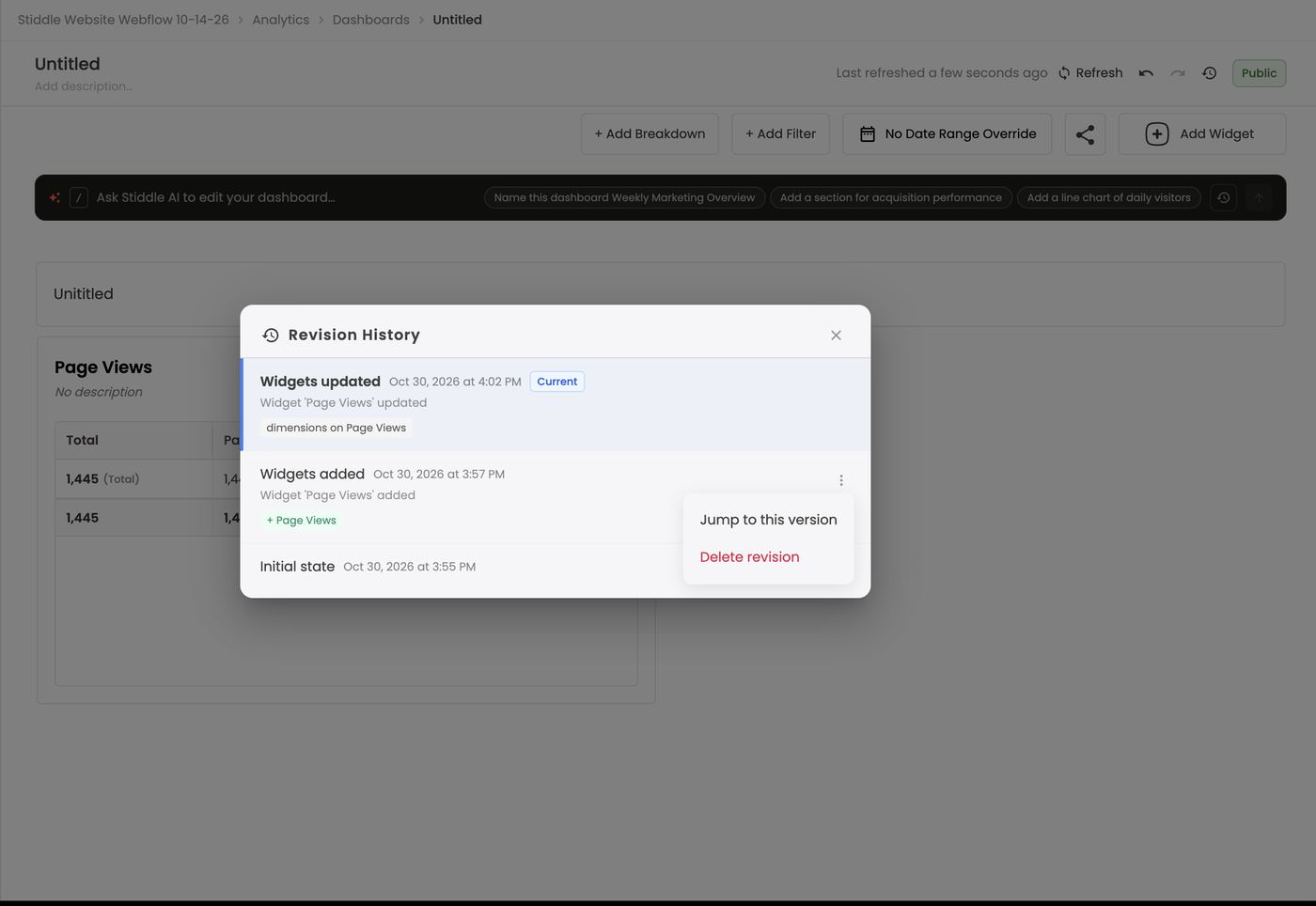
Task: Click the Stiddle AI sparkle icon
Action: (55, 197)
